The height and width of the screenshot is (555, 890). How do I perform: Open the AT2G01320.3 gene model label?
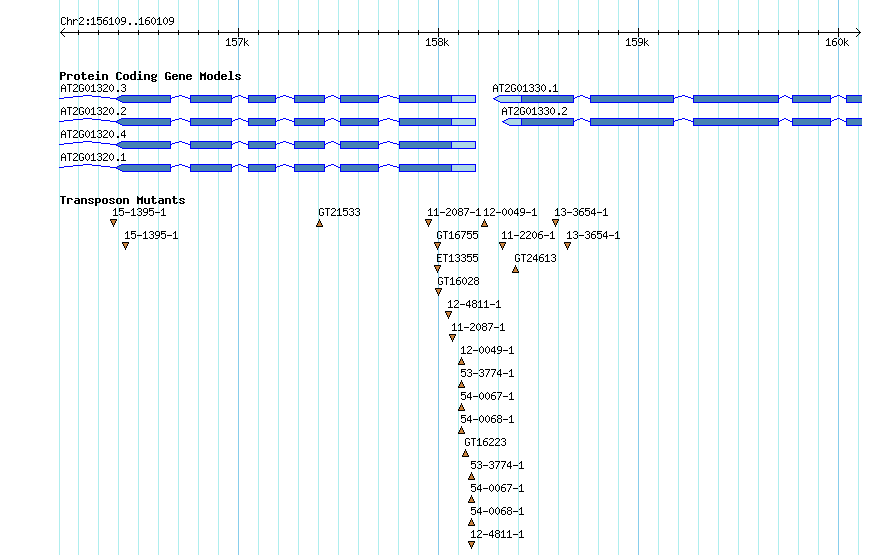tap(93, 89)
